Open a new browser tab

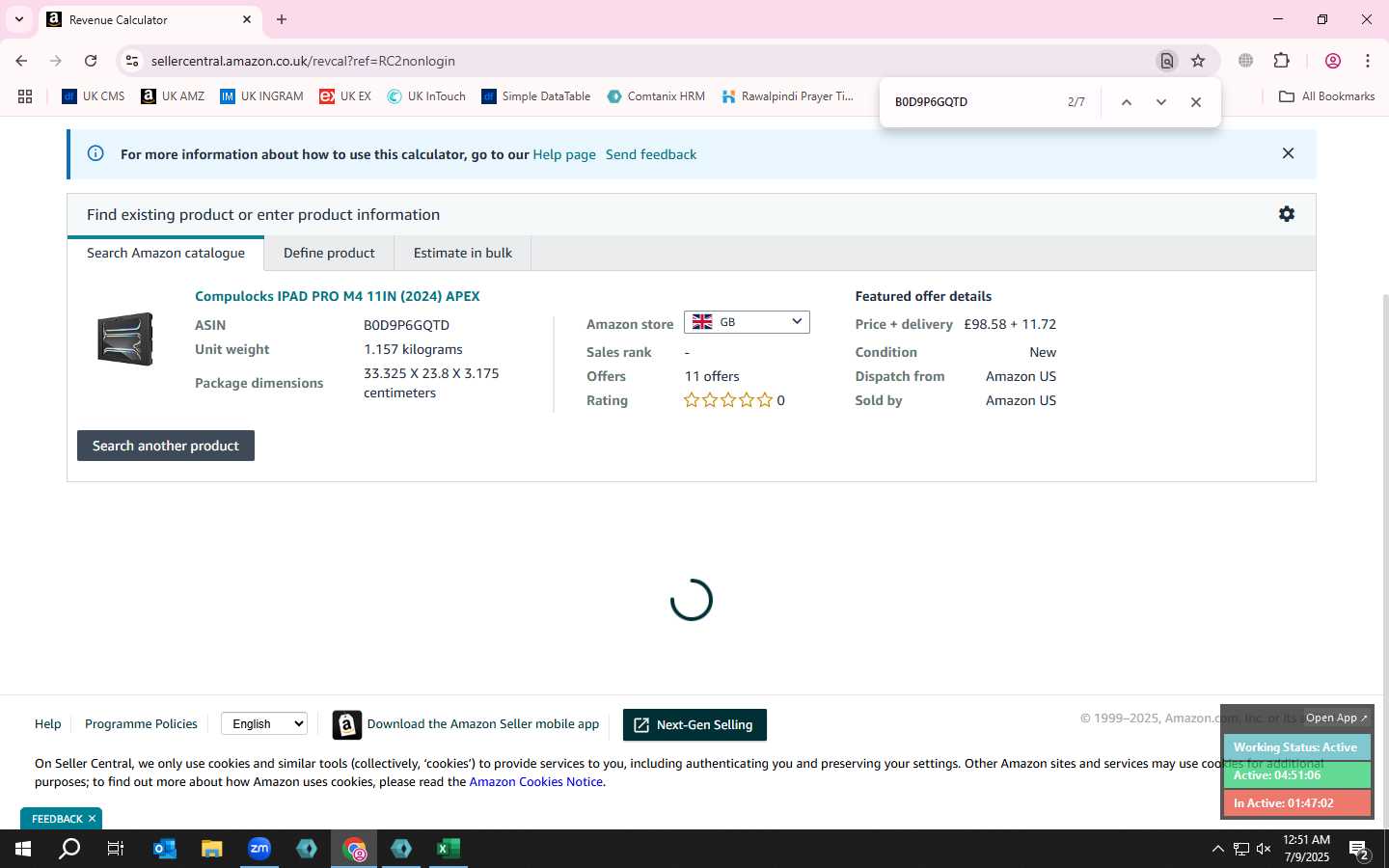(282, 19)
